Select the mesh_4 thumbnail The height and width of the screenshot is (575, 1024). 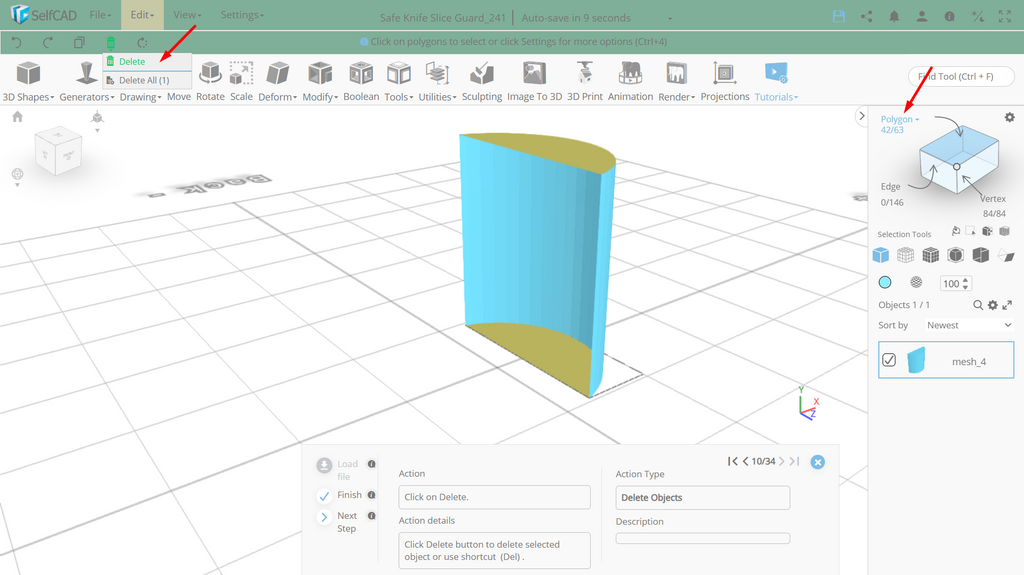(916, 360)
